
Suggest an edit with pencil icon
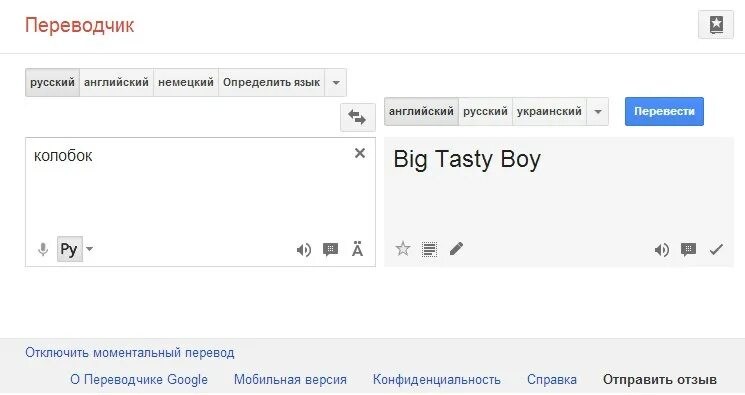[x=456, y=249]
